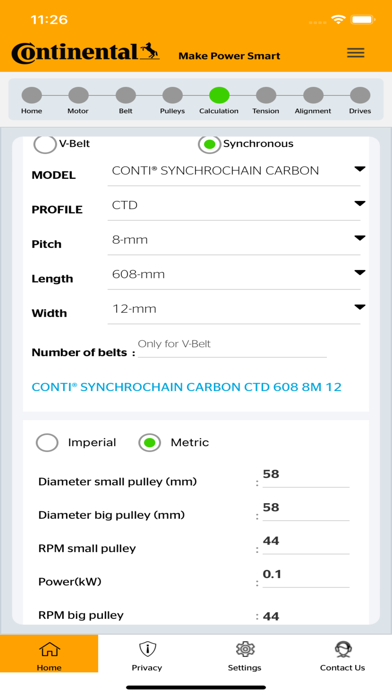The height and width of the screenshot is (696, 392).
Task: Select the V-Belt radio button
Action: [45, 144]
